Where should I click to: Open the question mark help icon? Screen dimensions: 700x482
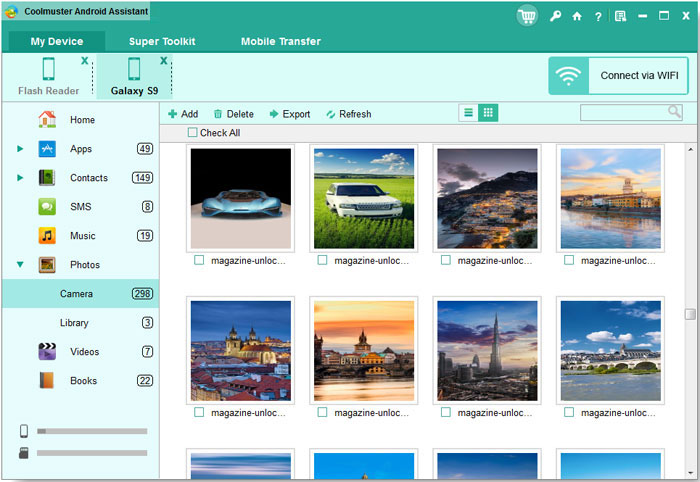click(x=598, y=17)
